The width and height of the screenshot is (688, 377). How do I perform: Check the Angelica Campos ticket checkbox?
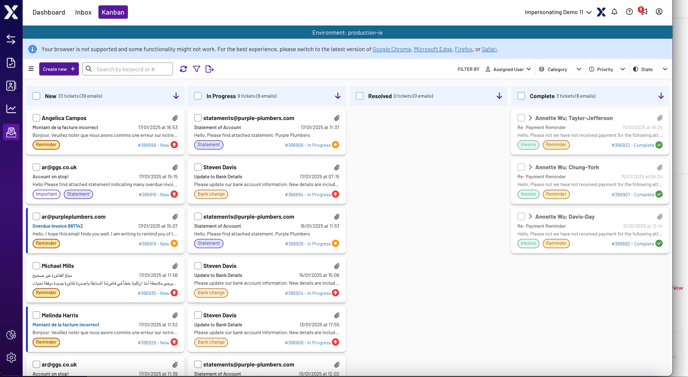pyautogui.click(x=36, y=118)
